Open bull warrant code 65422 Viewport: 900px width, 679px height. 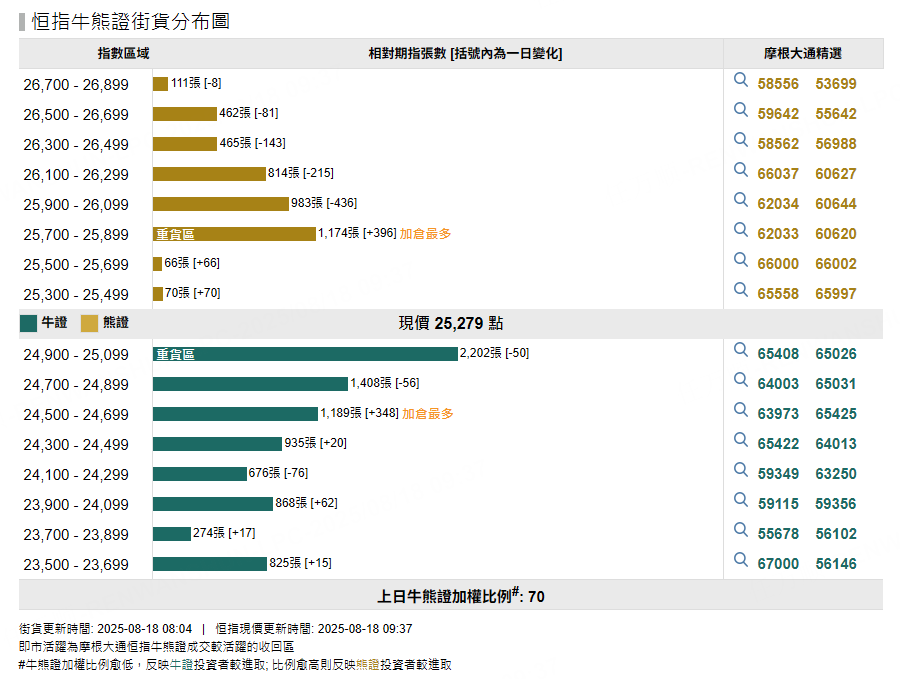tap(778, 444)
